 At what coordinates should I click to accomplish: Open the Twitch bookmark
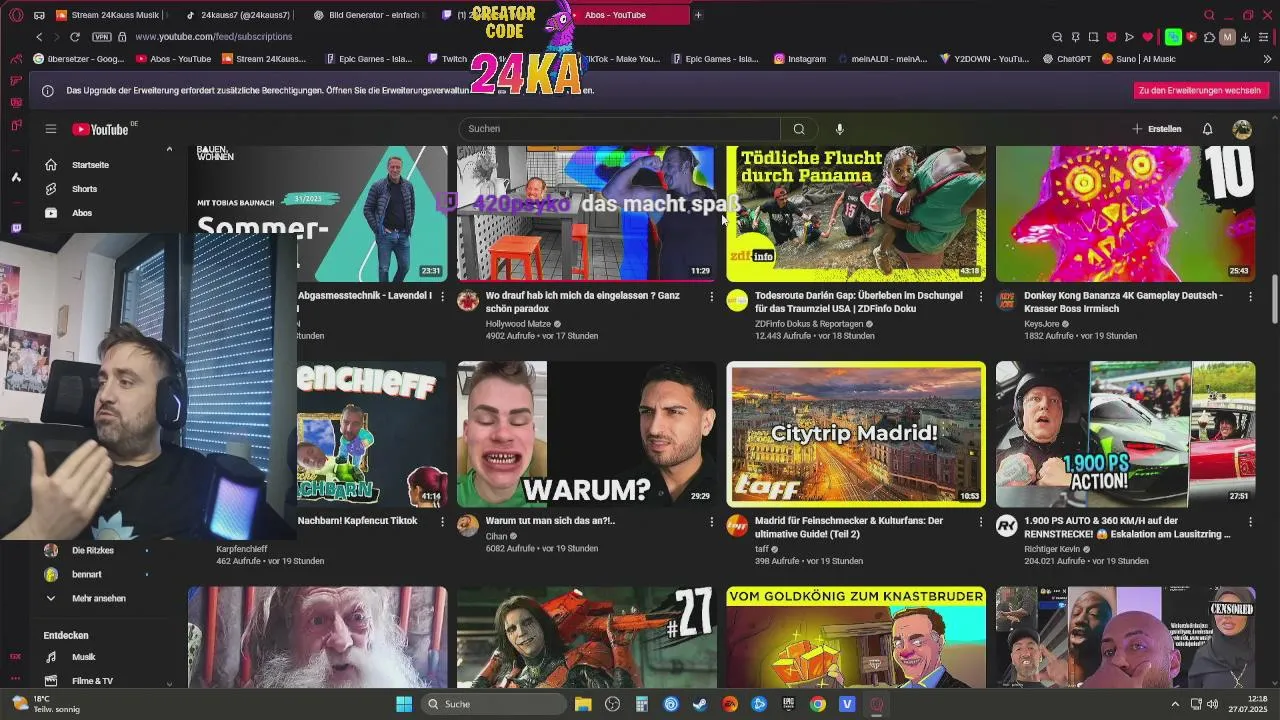(x=447, y=59)
